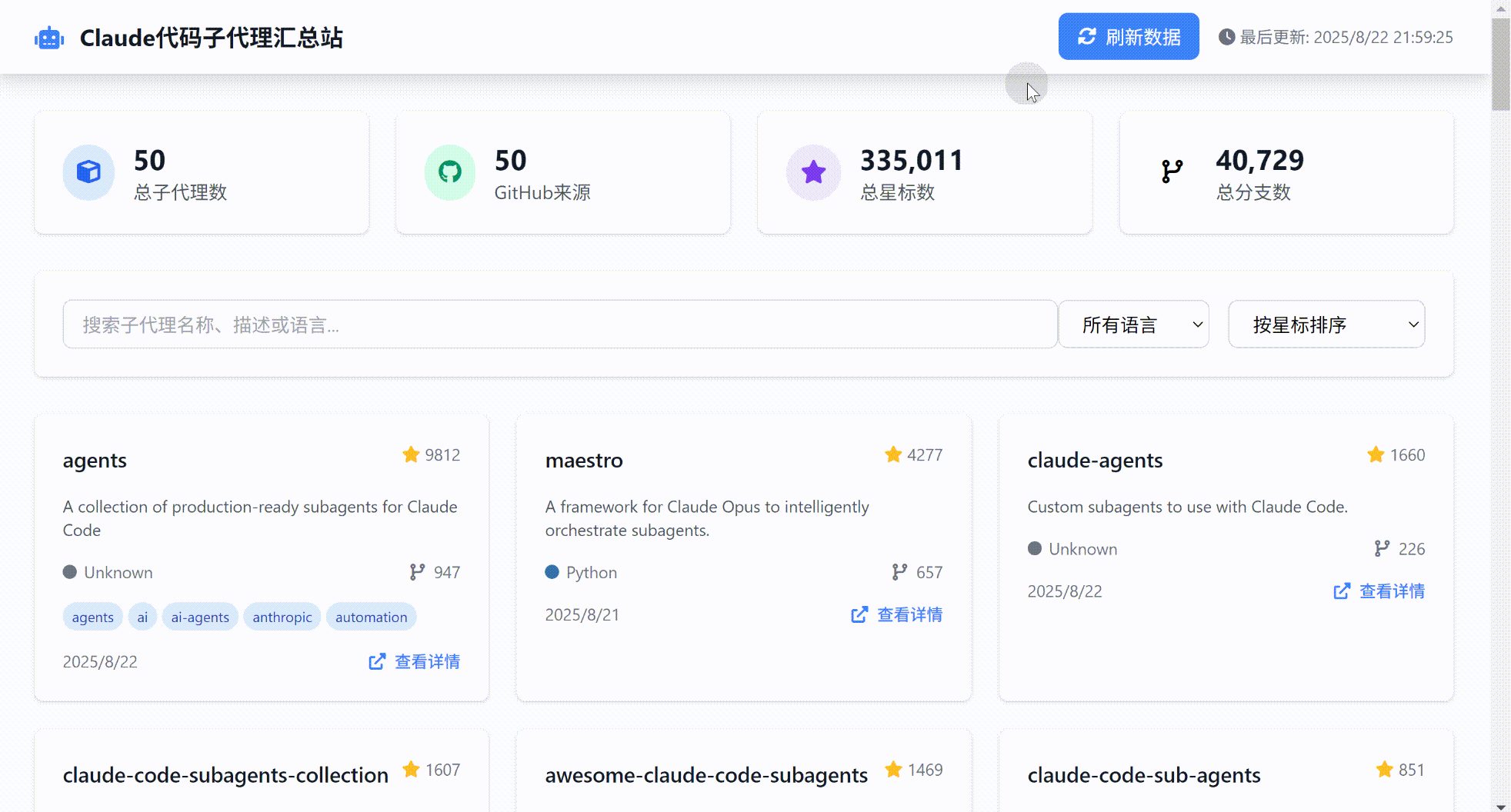The height and width of the screenshot is (812, 1511).
Task: Click the '226' fork count on claude-agents card
Action: [1412, 548]
